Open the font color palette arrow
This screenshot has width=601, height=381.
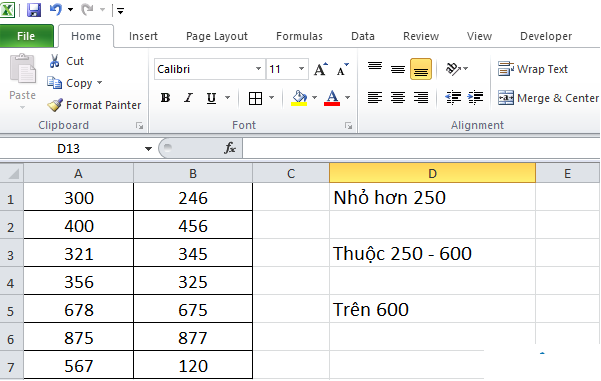[x=347, y=98]
